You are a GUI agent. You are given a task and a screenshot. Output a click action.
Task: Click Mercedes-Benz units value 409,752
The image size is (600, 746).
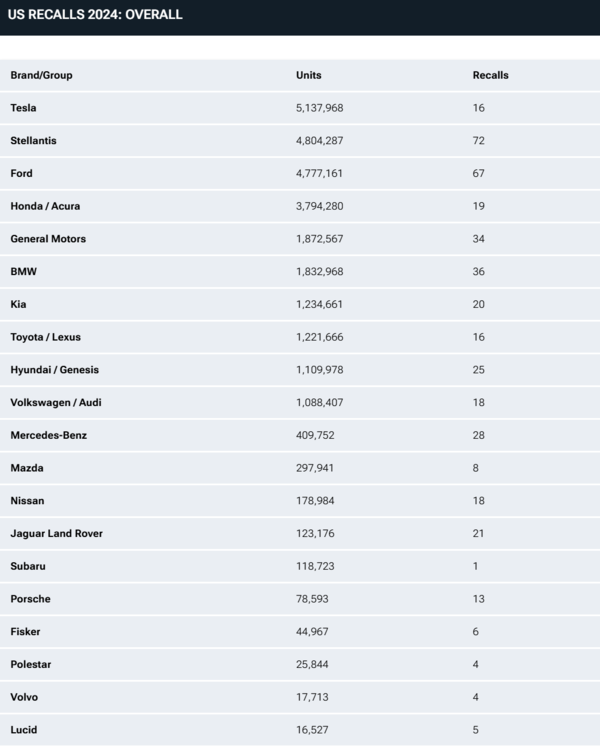(x=316, y=435)
